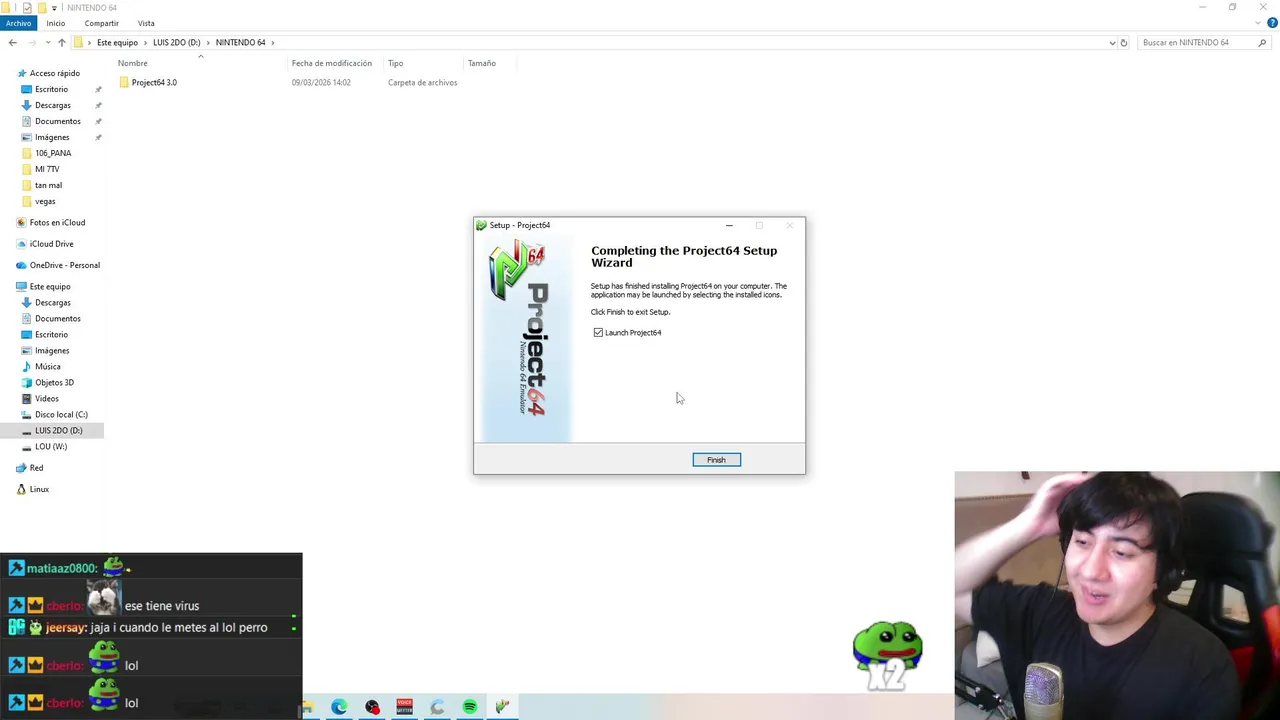Image resolution: width=1280 pixels, height=720 pixels.
Task: Open the Vista ribbon tab
Action: coord(146,23)
